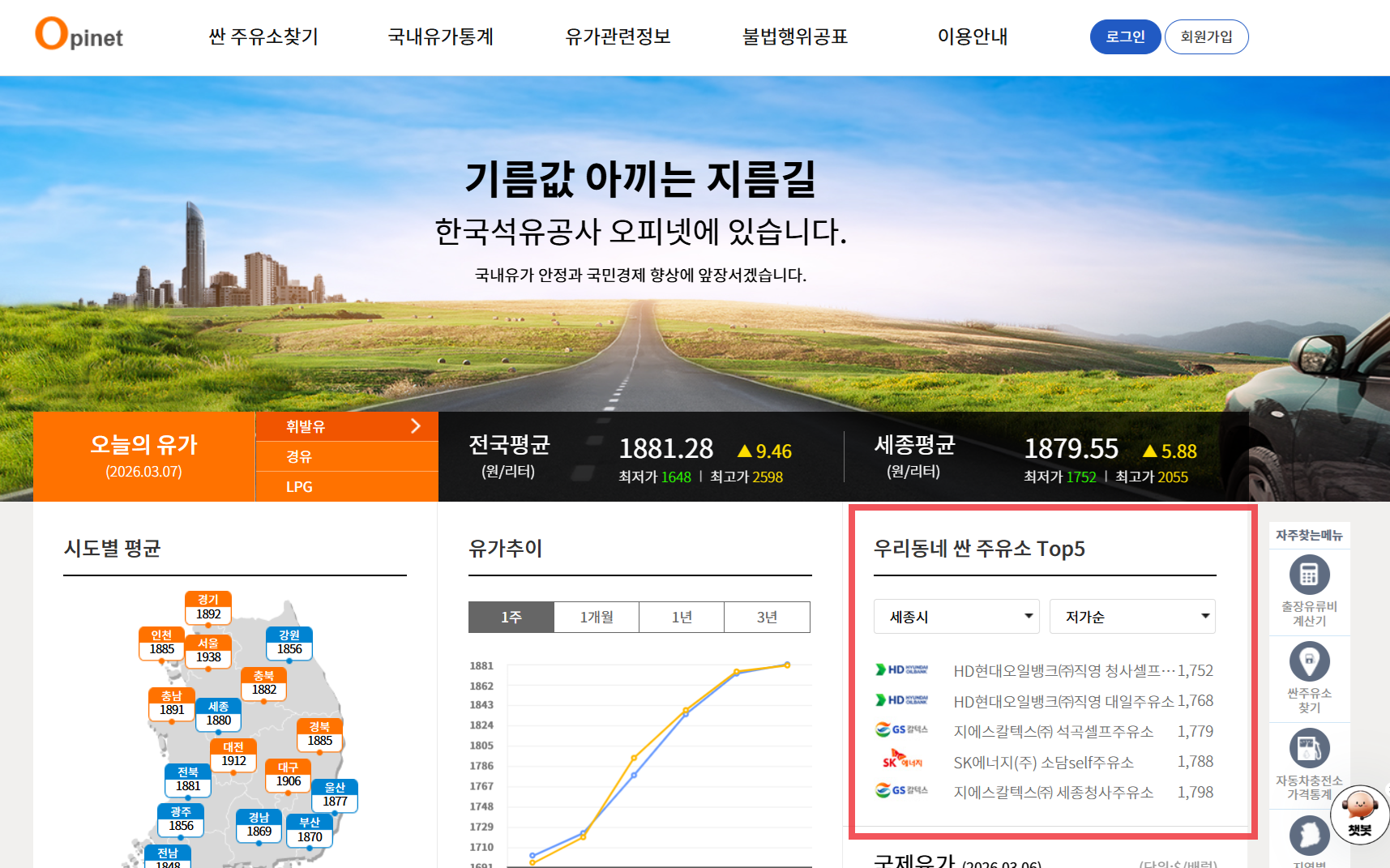Open the 출장유류비 계산기 calculator icon
The width and height of the screenshot is (1390, 868).
[1309, 575]
